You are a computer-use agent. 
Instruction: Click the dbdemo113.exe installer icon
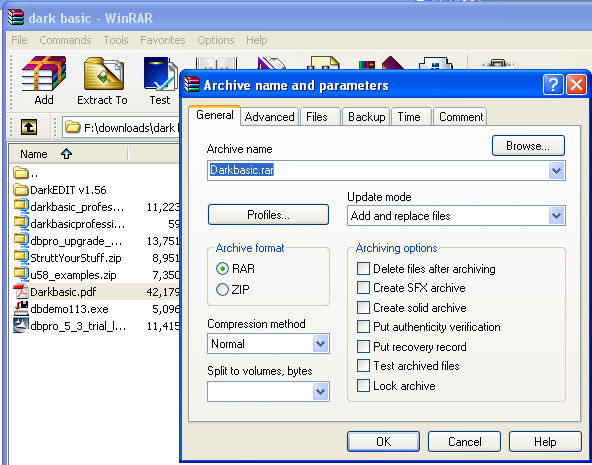coord(20,308)
